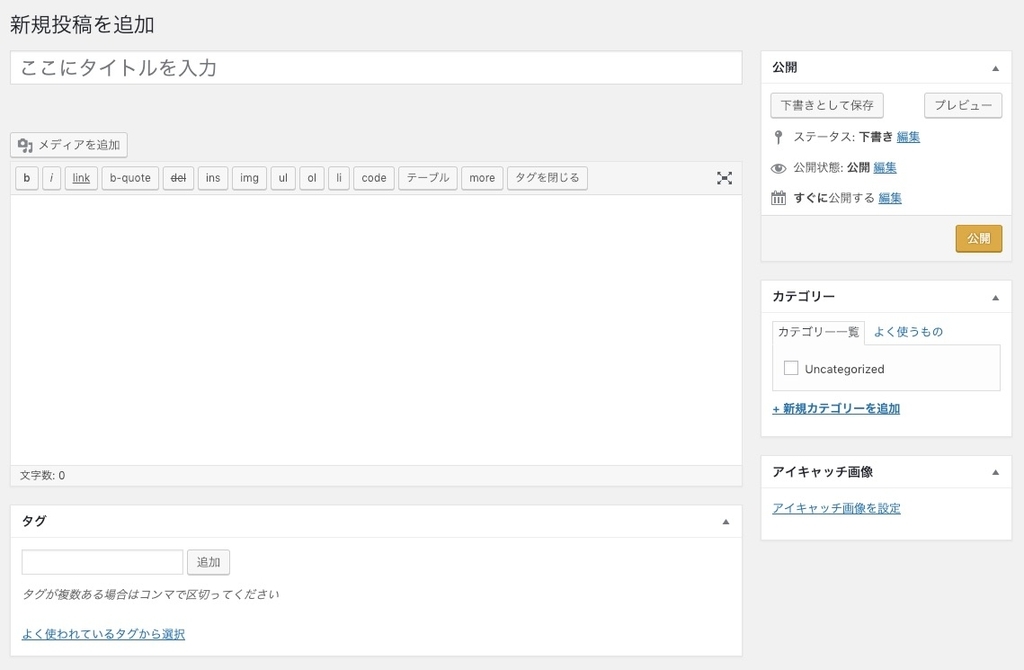Viewport: 1024px width, 670px height.
Task: Click the eye icon beside 公開状態
Action: (x=778, y=168)
